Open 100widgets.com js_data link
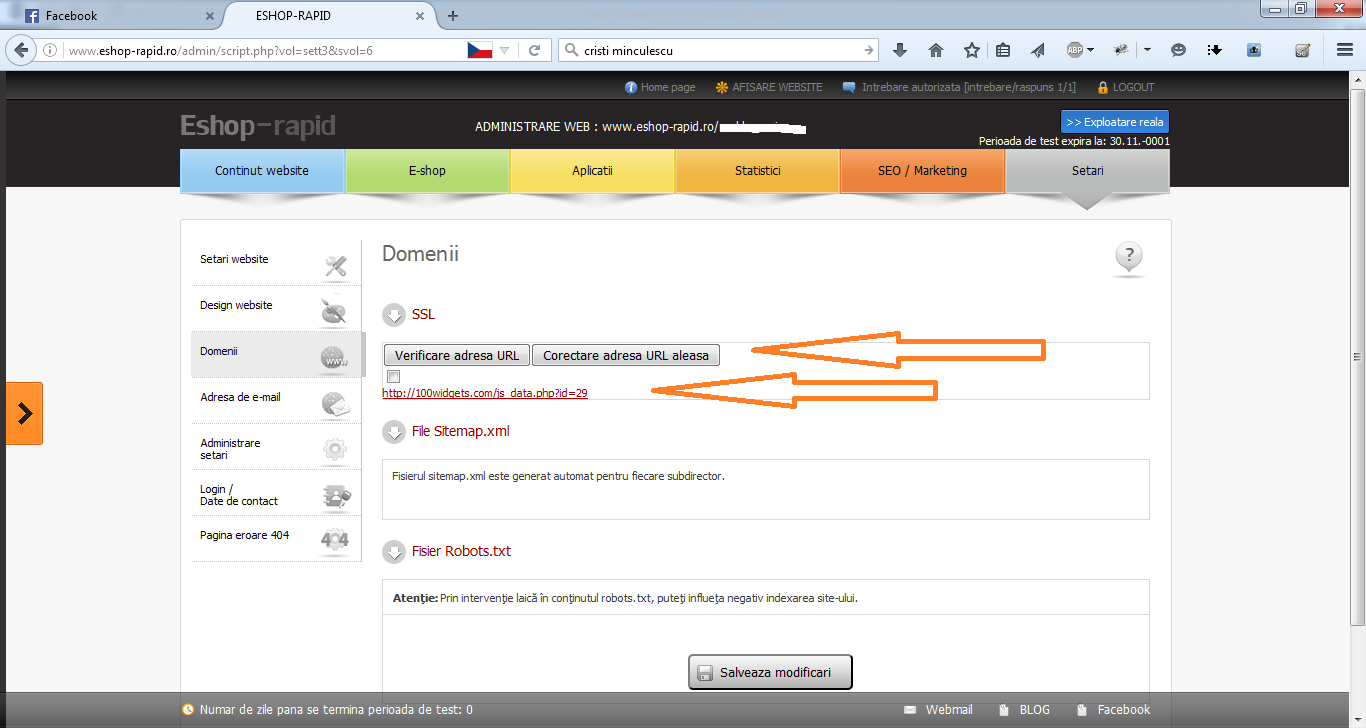 point(485,393)
